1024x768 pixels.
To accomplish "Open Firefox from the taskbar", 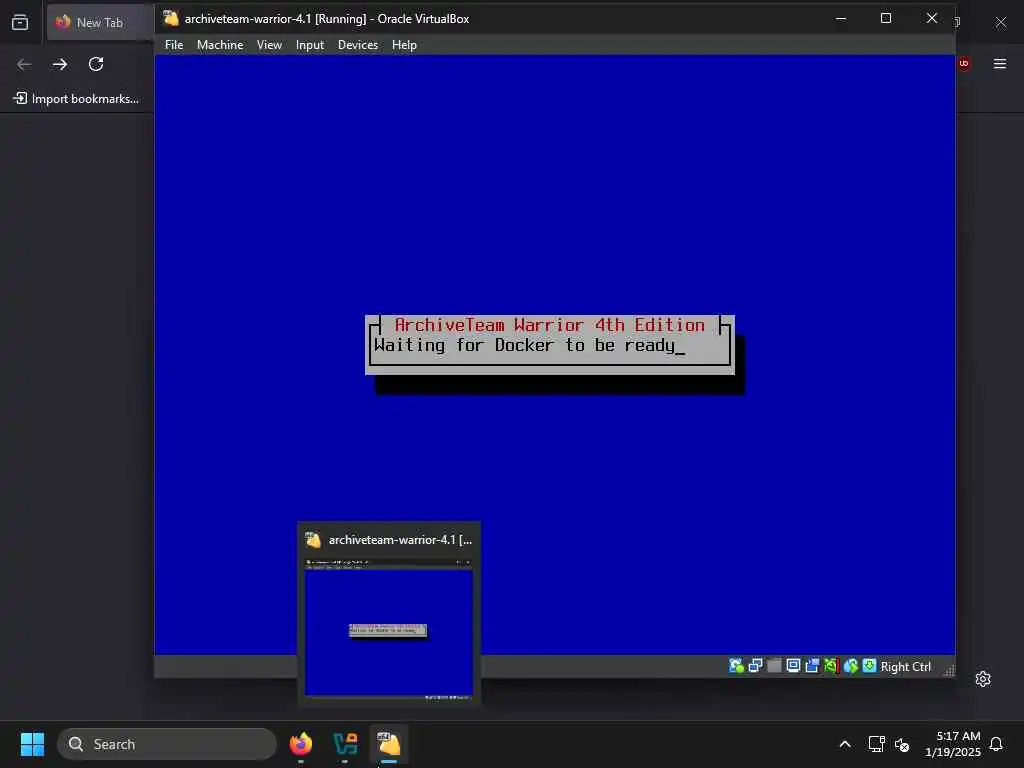I will pos(301,744).
